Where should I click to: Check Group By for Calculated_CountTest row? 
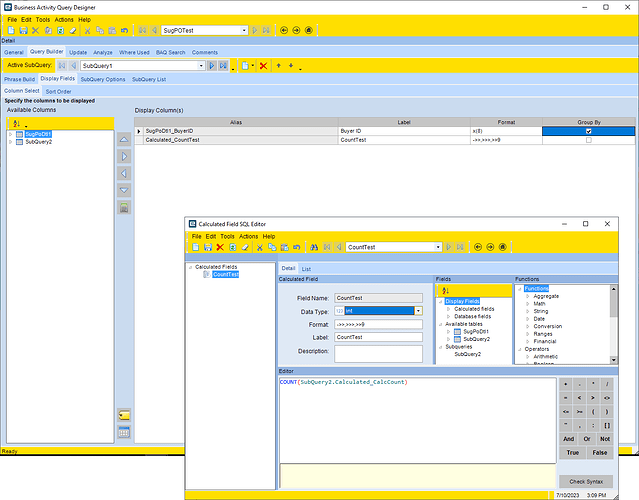coord(588,141)
